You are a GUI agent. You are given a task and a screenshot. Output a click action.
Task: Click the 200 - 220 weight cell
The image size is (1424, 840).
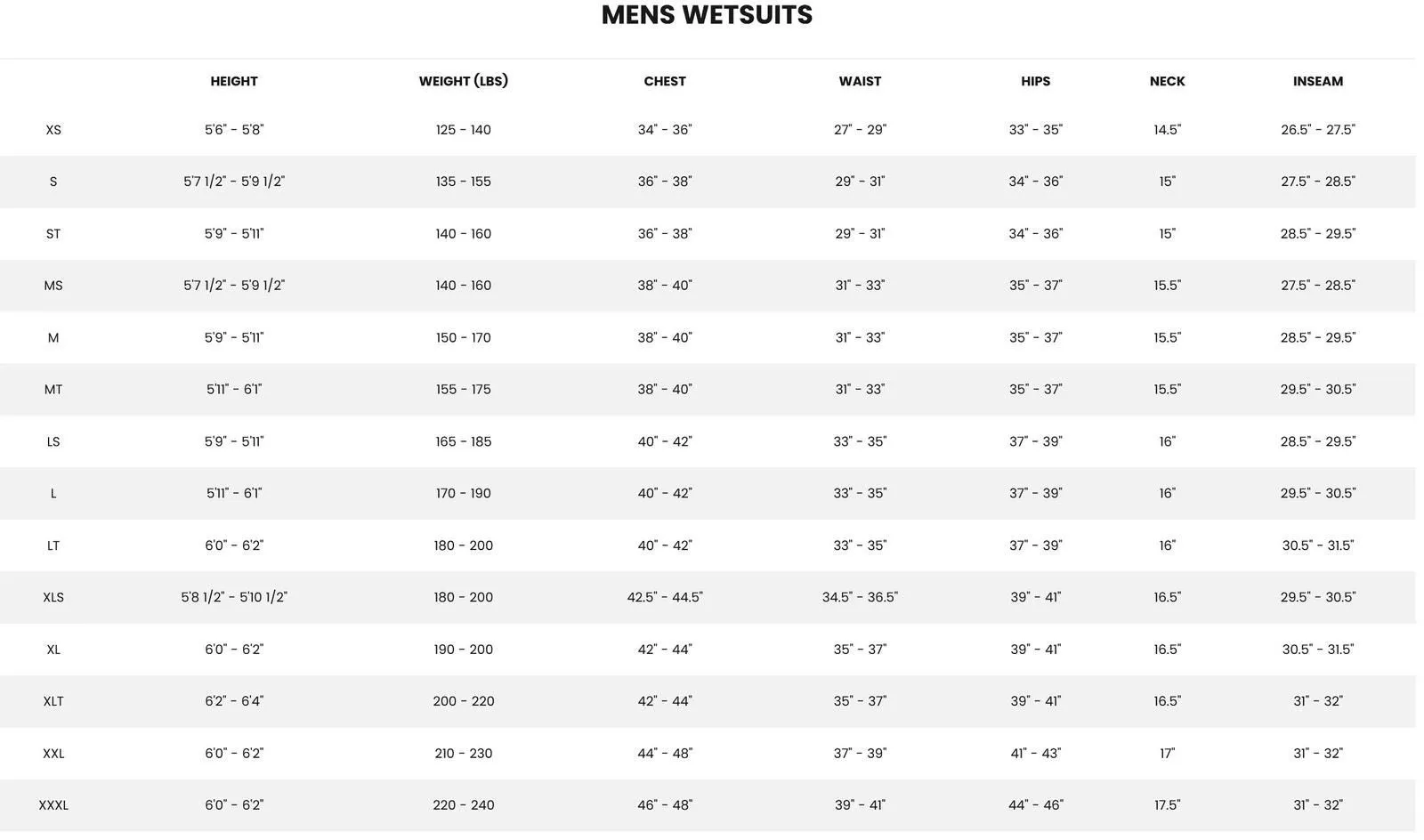point(464,701)
